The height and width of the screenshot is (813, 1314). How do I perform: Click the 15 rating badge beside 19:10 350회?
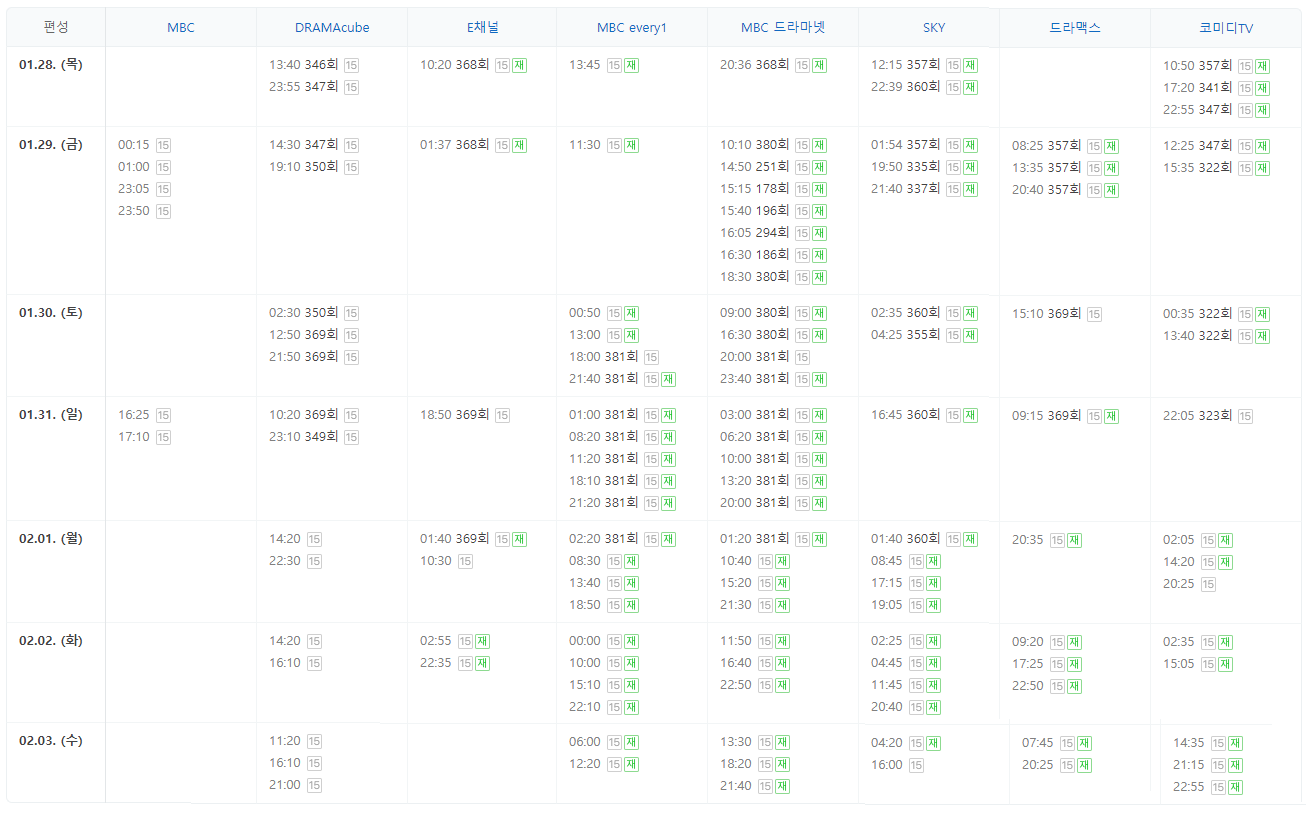(x=351, y=167)
